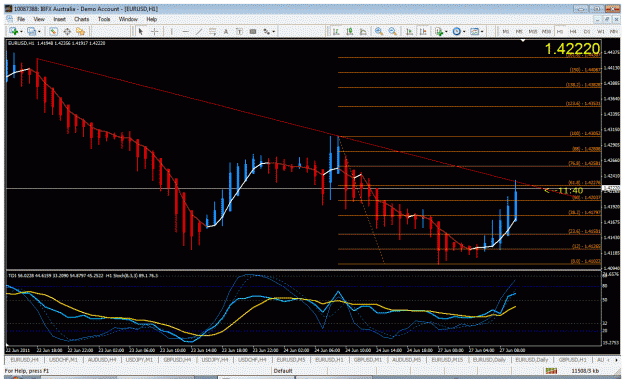Toggle the active H1 timeframe button
Image resolution: width=625 pixels, height=379 pixels.
560,31
